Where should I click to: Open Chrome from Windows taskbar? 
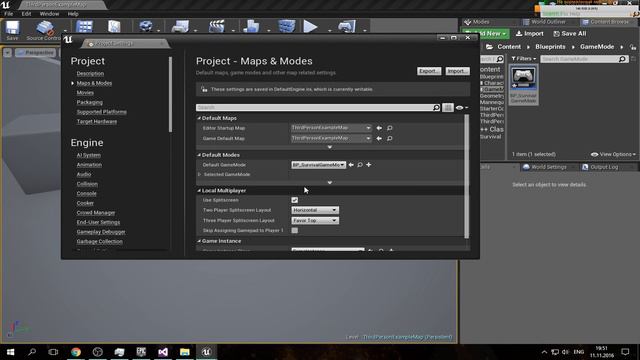pyautogui.click(x=76, y=352)
